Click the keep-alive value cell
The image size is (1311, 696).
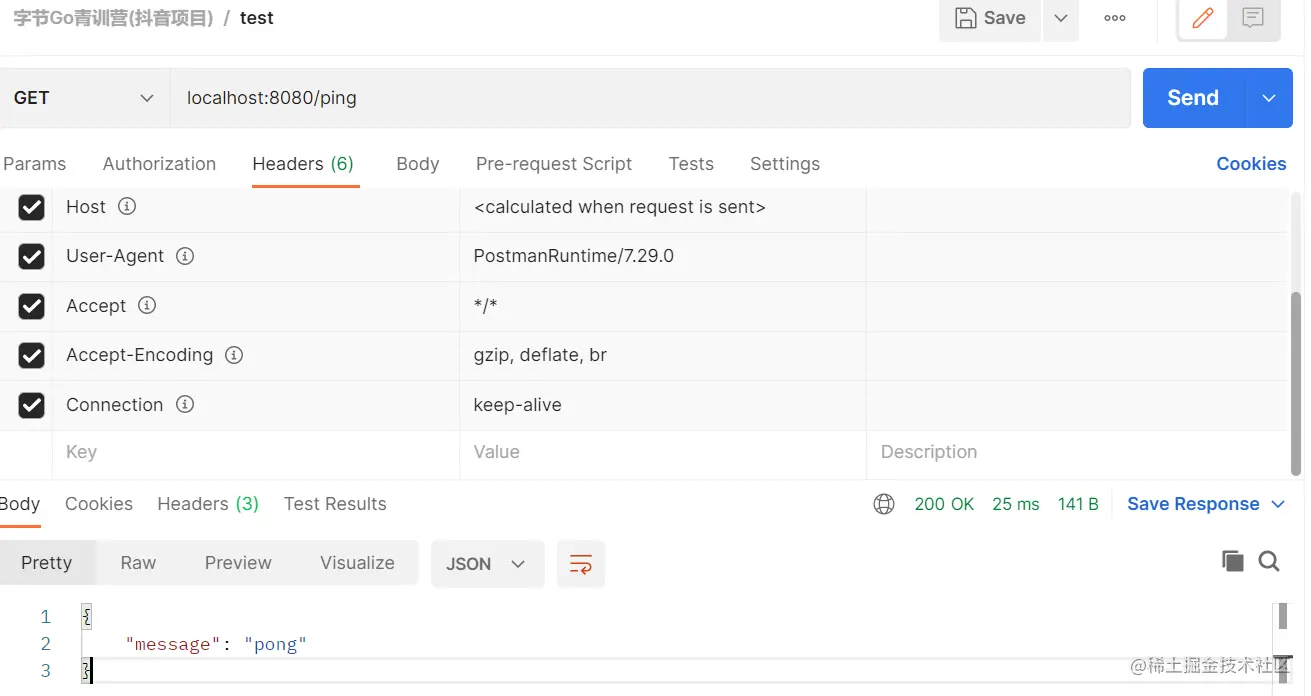pos(662,405)
